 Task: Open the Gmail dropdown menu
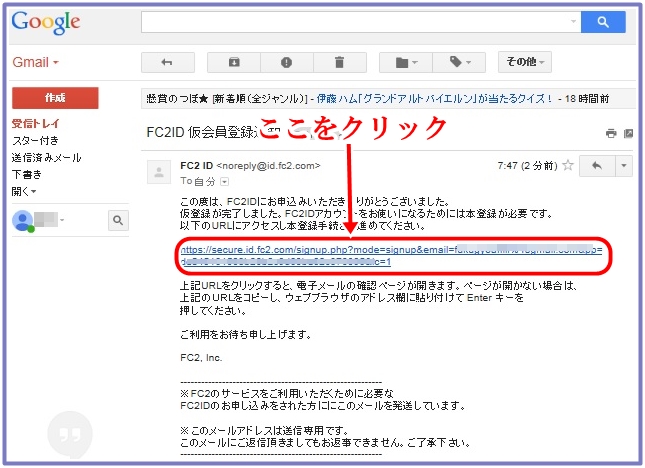click(x=35, y=63)
